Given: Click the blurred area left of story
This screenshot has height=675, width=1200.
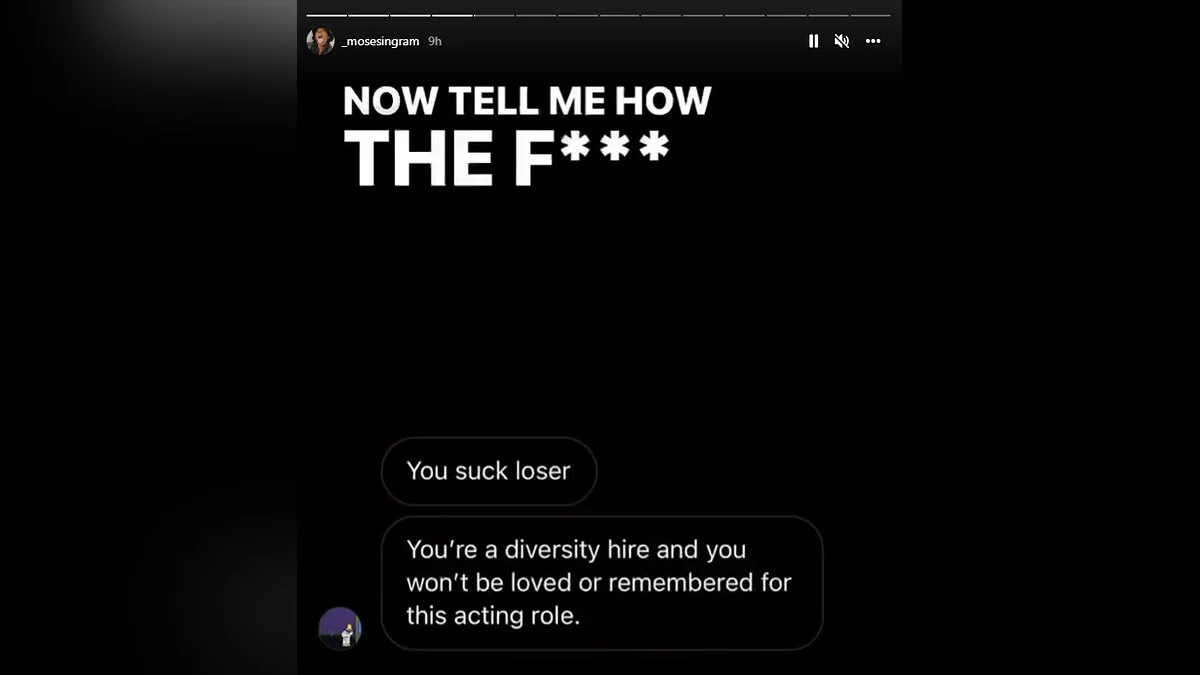Looking at the screenshot, I should [x=148, y=337].
